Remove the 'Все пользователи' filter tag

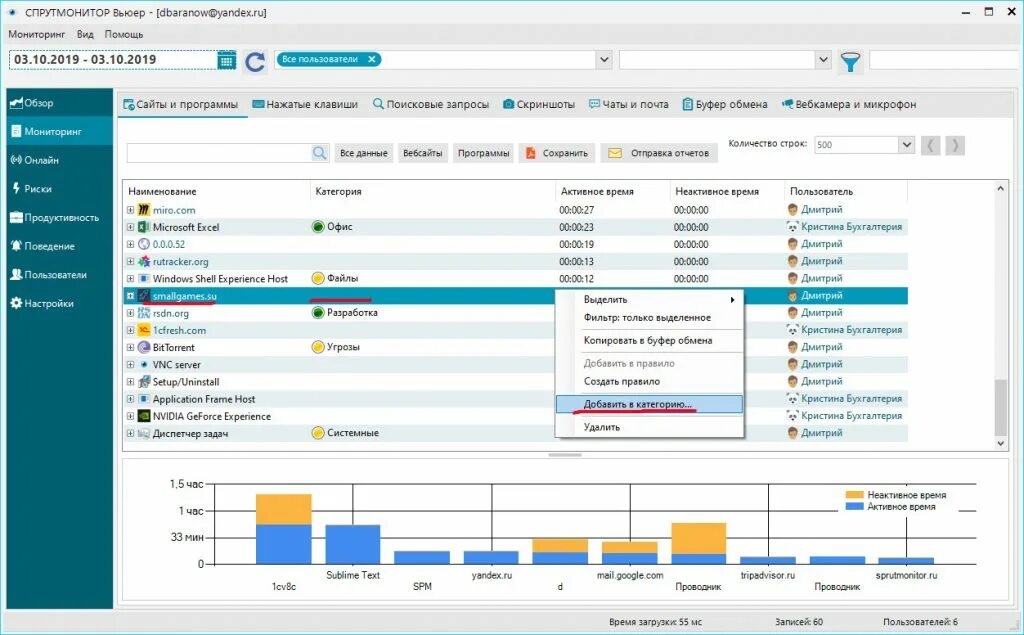tap(372, 59)
